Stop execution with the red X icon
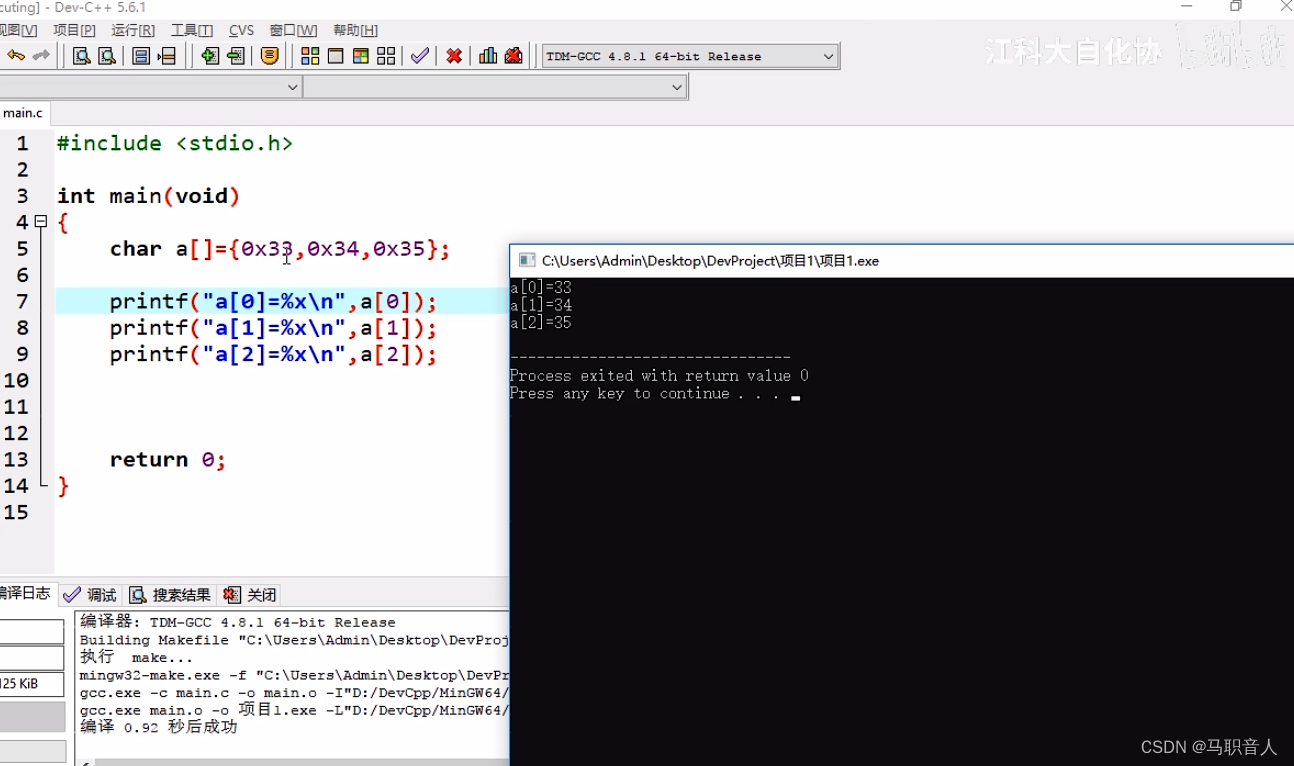 454,56
